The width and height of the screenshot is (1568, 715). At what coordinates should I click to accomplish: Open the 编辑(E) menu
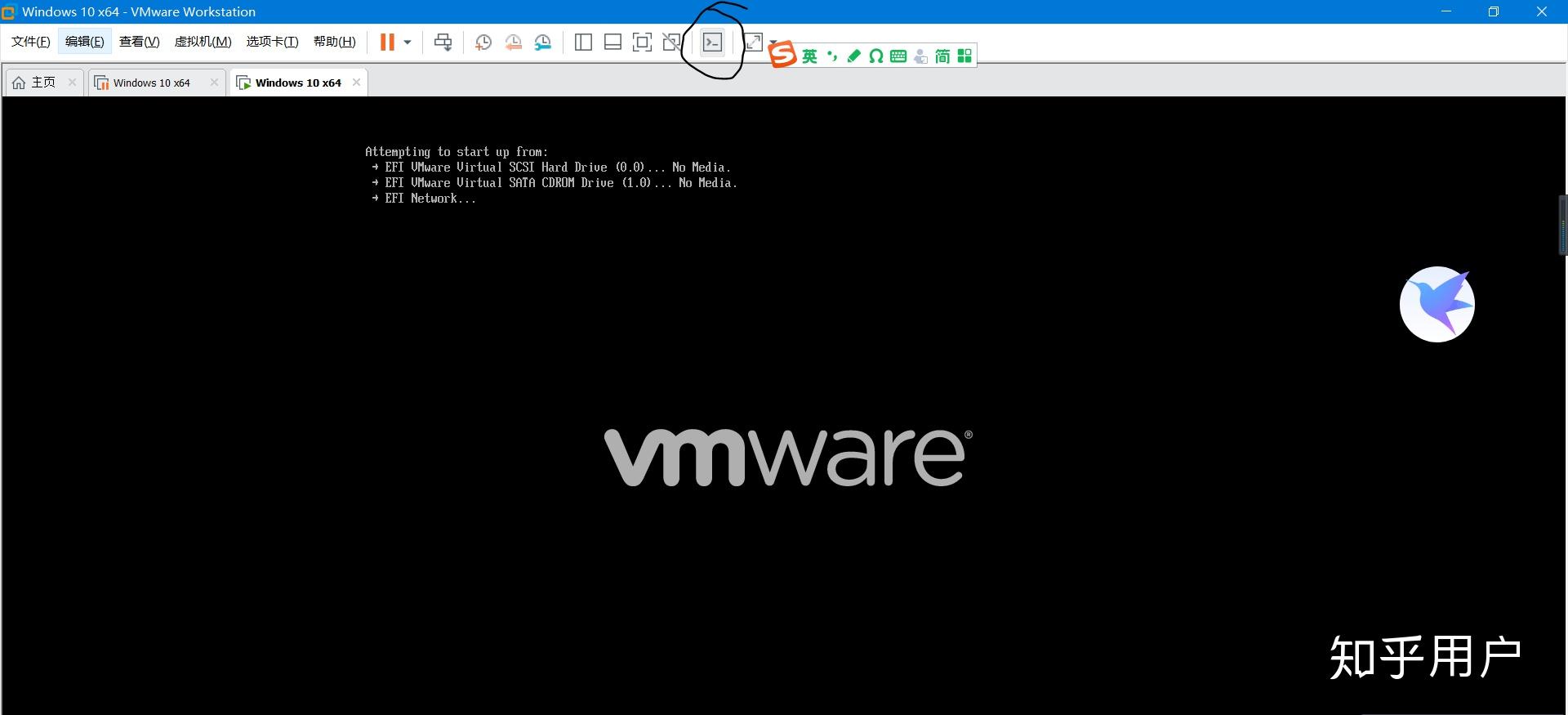coord(85,42)
